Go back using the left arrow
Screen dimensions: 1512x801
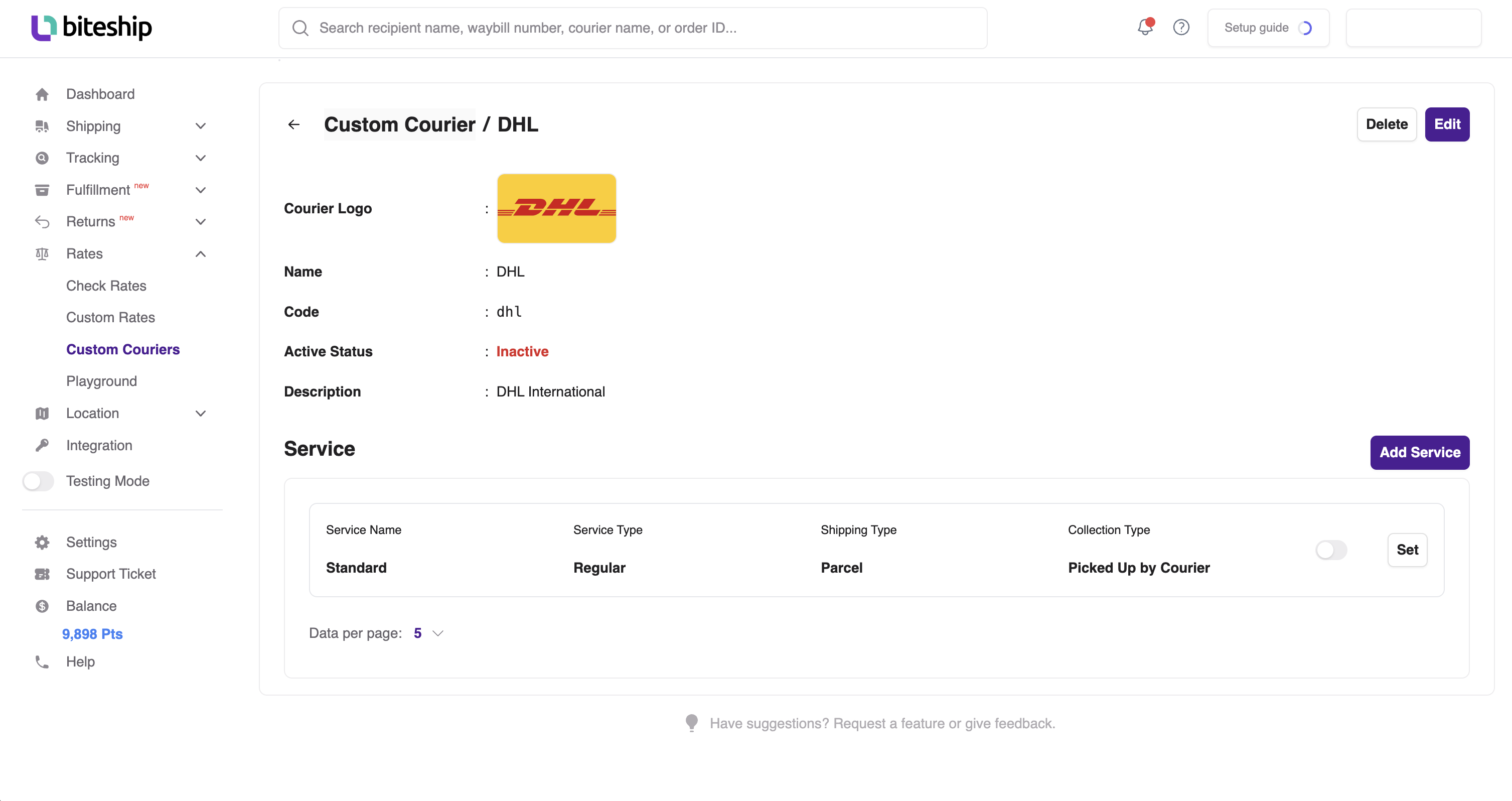[x=294, y=124]
